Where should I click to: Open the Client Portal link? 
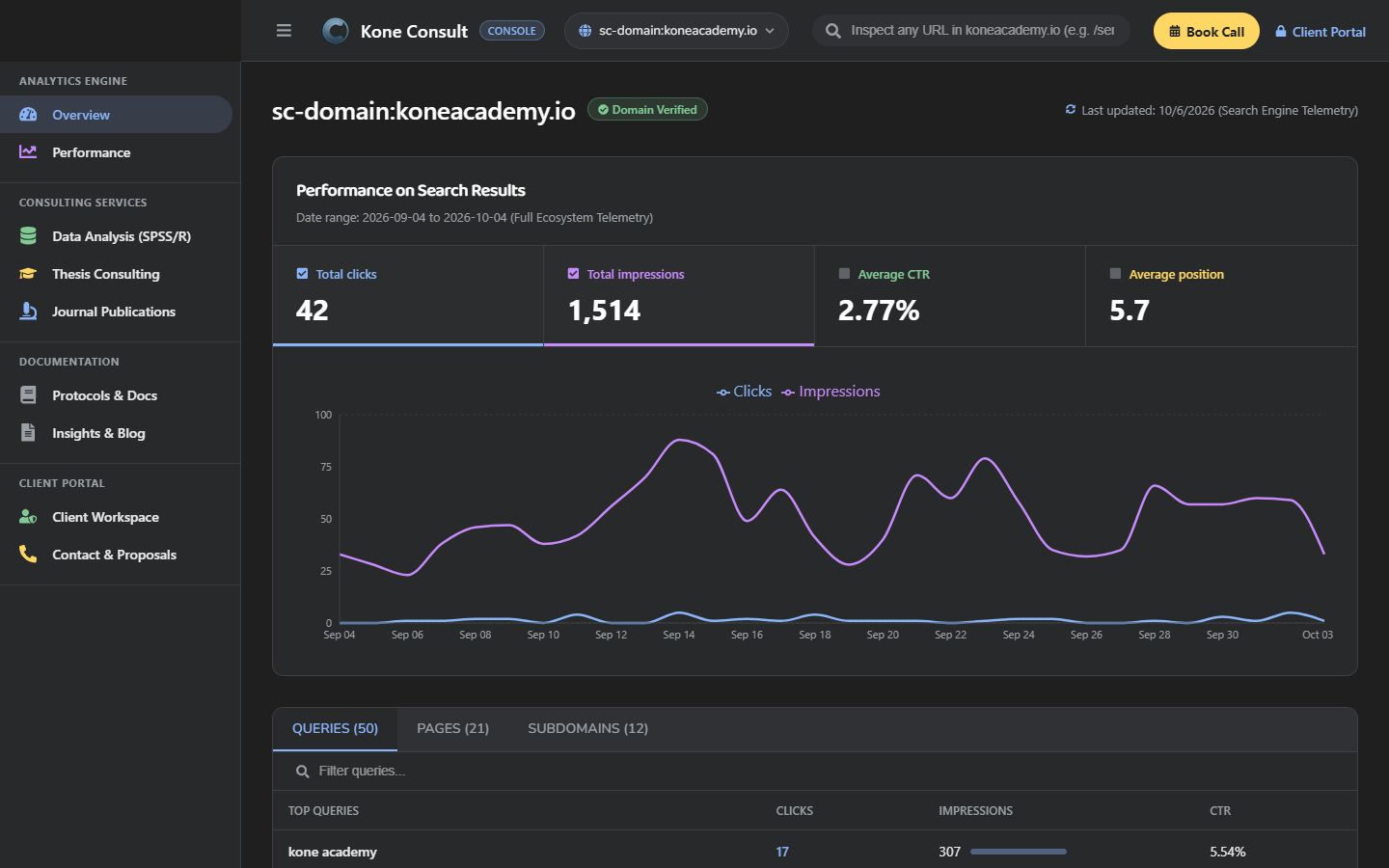click(x=1321, y=32)
